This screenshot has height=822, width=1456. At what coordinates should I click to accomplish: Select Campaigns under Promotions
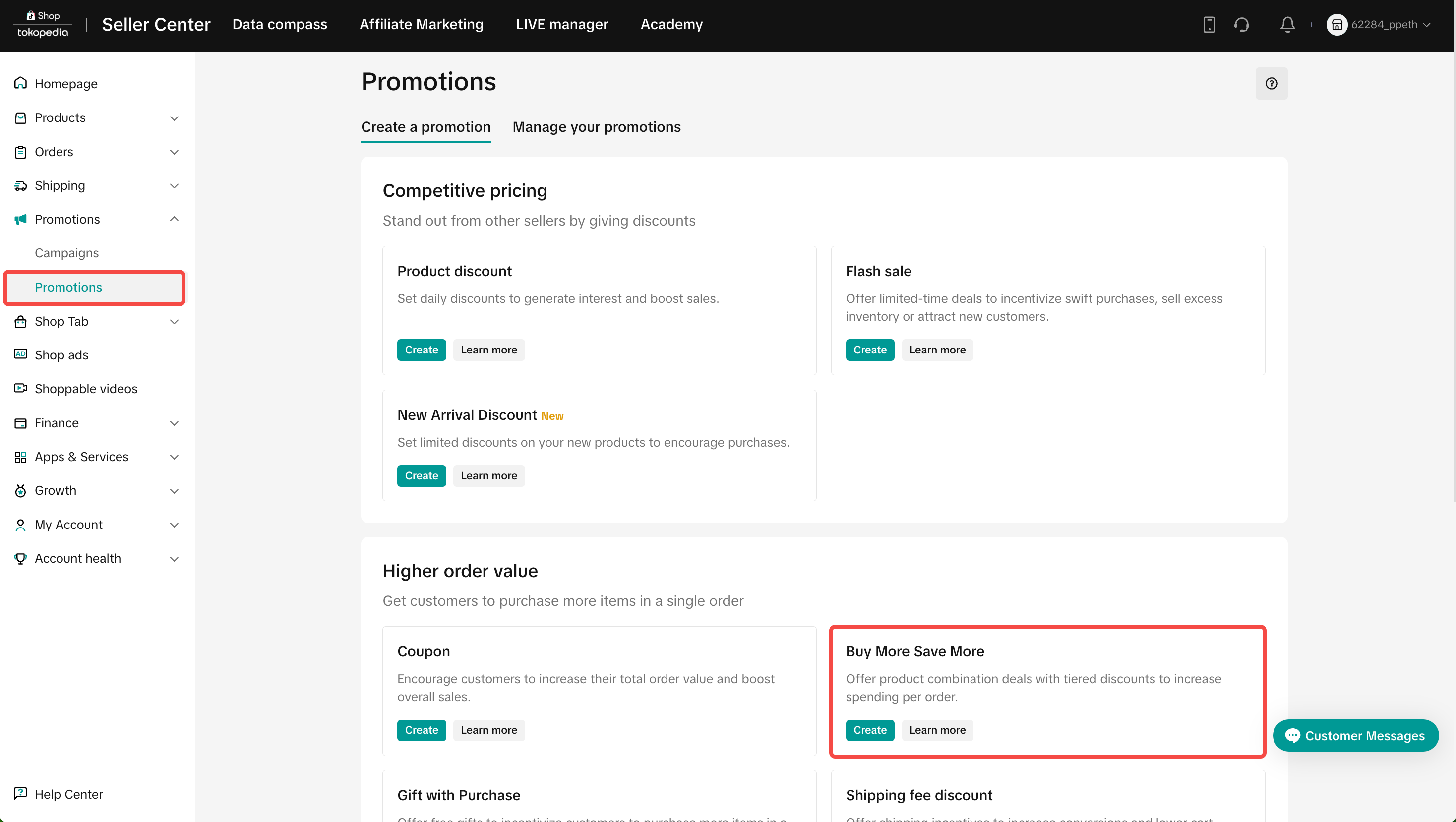click(x=66, y=253)
